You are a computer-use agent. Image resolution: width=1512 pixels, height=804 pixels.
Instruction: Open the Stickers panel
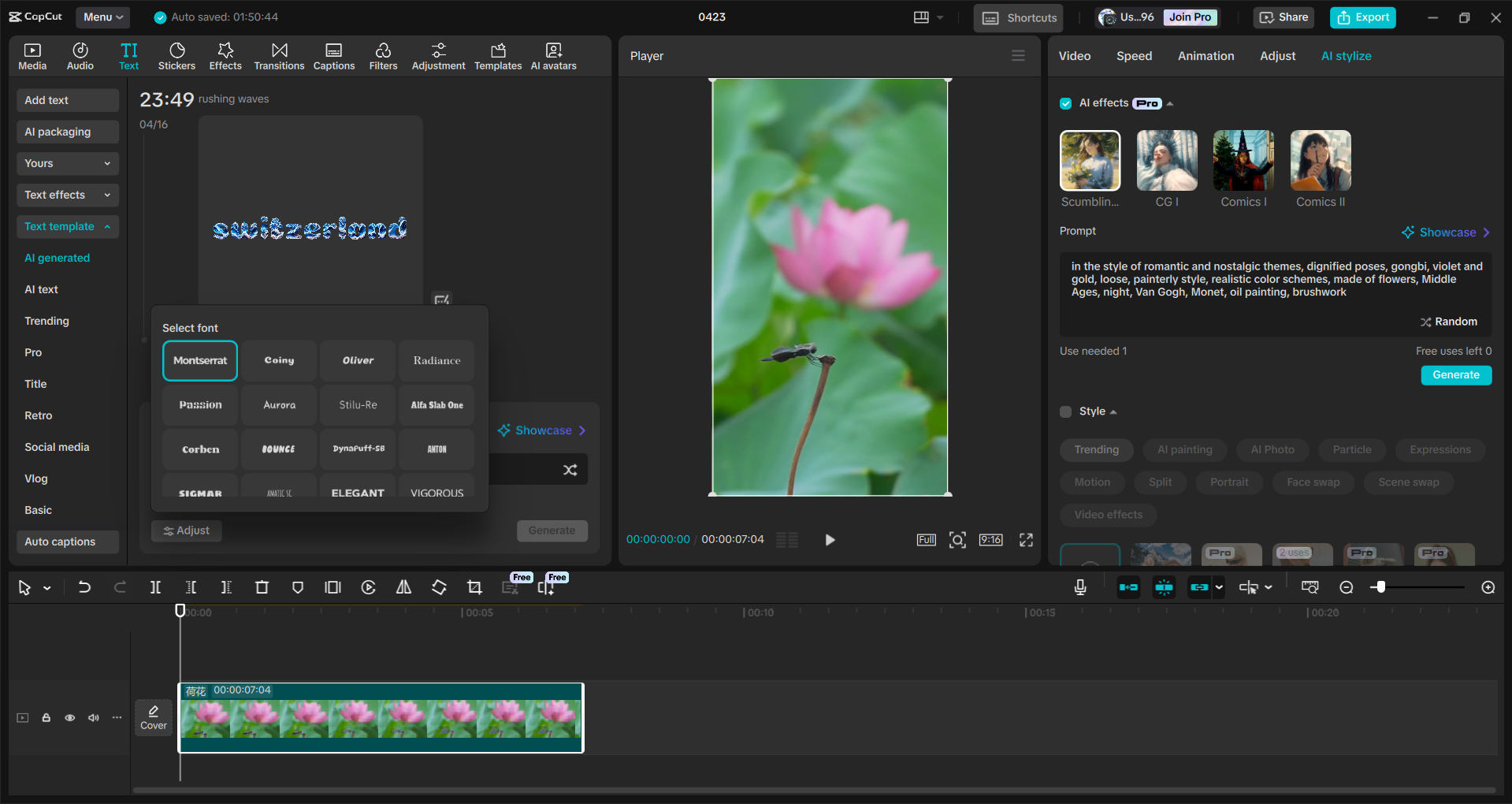coord(176,55)
